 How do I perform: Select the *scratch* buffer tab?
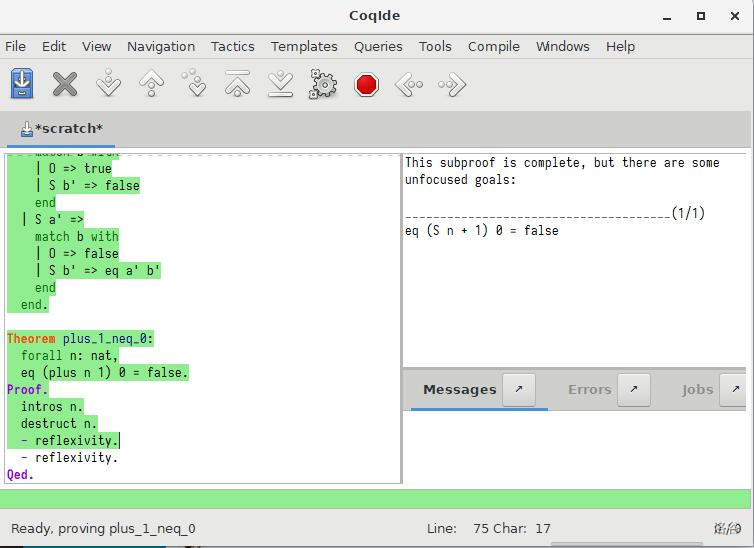[x=61, y=128]
